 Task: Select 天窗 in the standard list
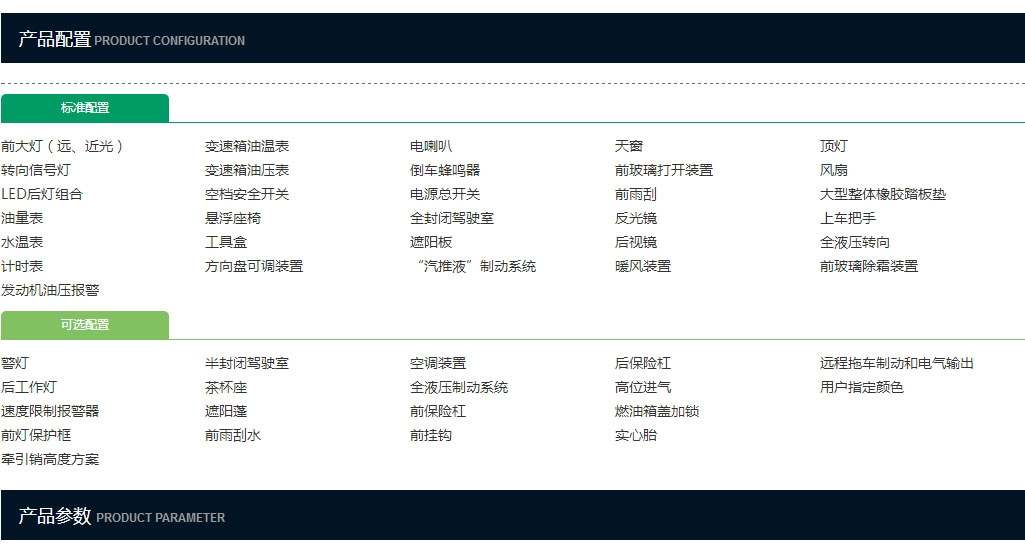(629, 146)
